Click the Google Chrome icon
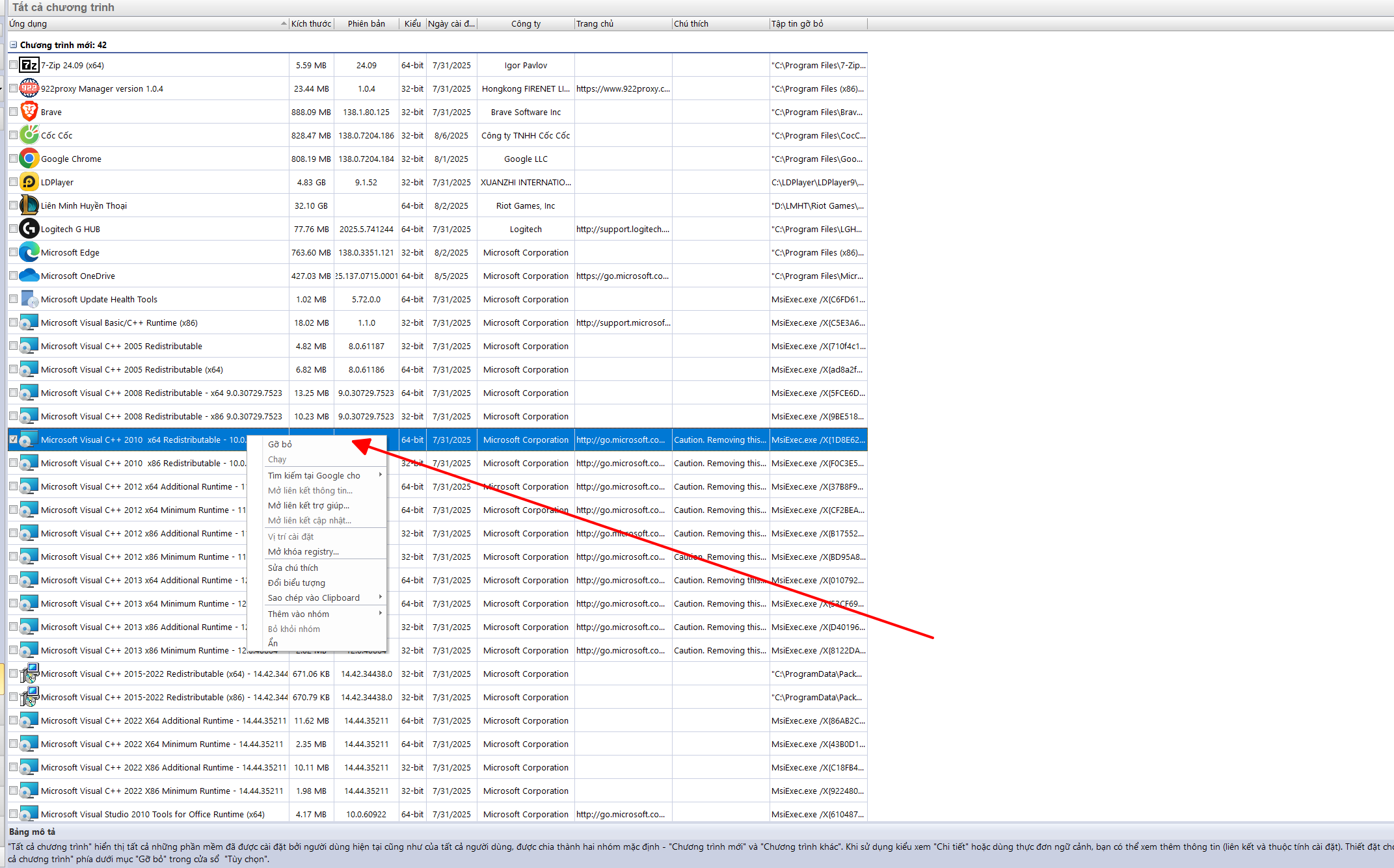Viewport: 1394px width, 868px height. coord(29,159)
